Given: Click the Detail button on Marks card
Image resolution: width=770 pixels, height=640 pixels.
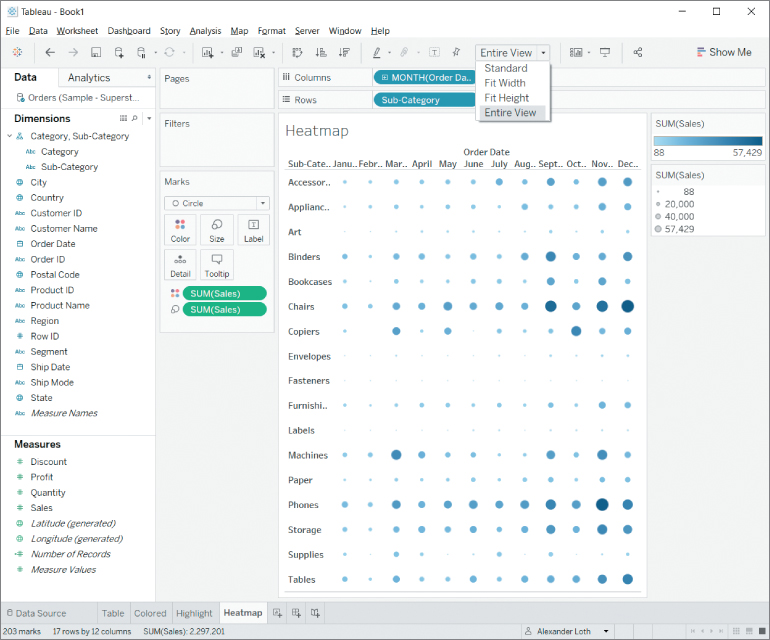Looking at the screenshot, I should [x=180, y=265].
